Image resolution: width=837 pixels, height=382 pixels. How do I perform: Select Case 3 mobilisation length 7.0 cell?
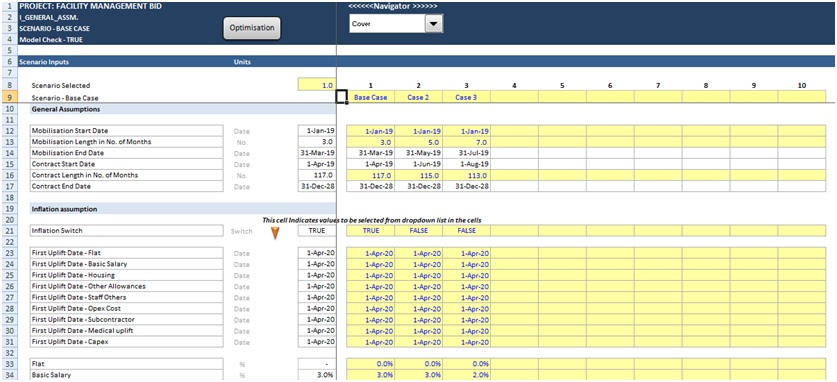467,142
